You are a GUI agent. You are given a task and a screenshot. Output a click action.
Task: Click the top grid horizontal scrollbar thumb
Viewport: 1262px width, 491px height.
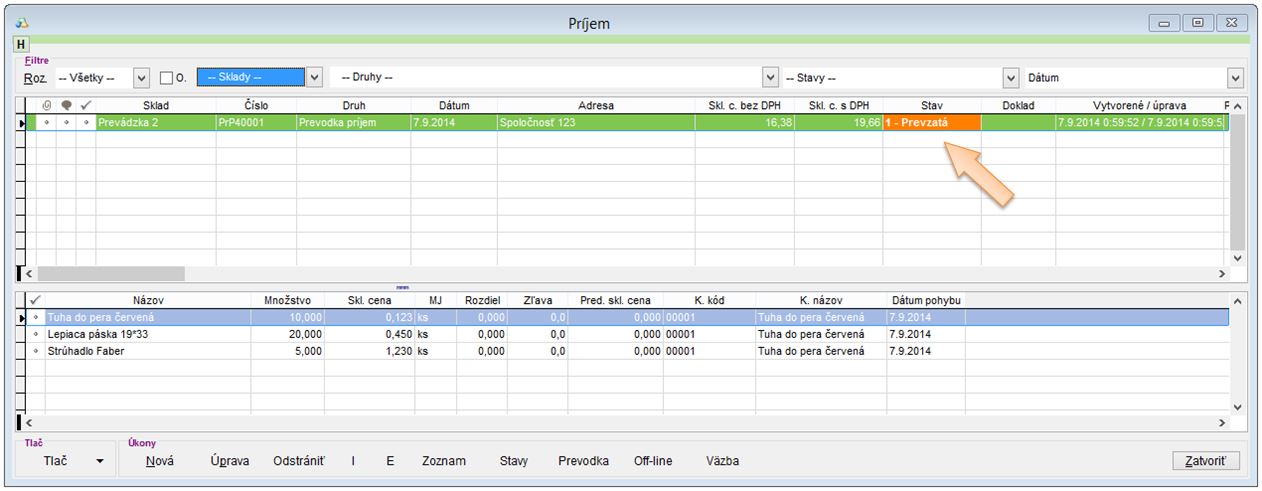[x=110, y=273]
